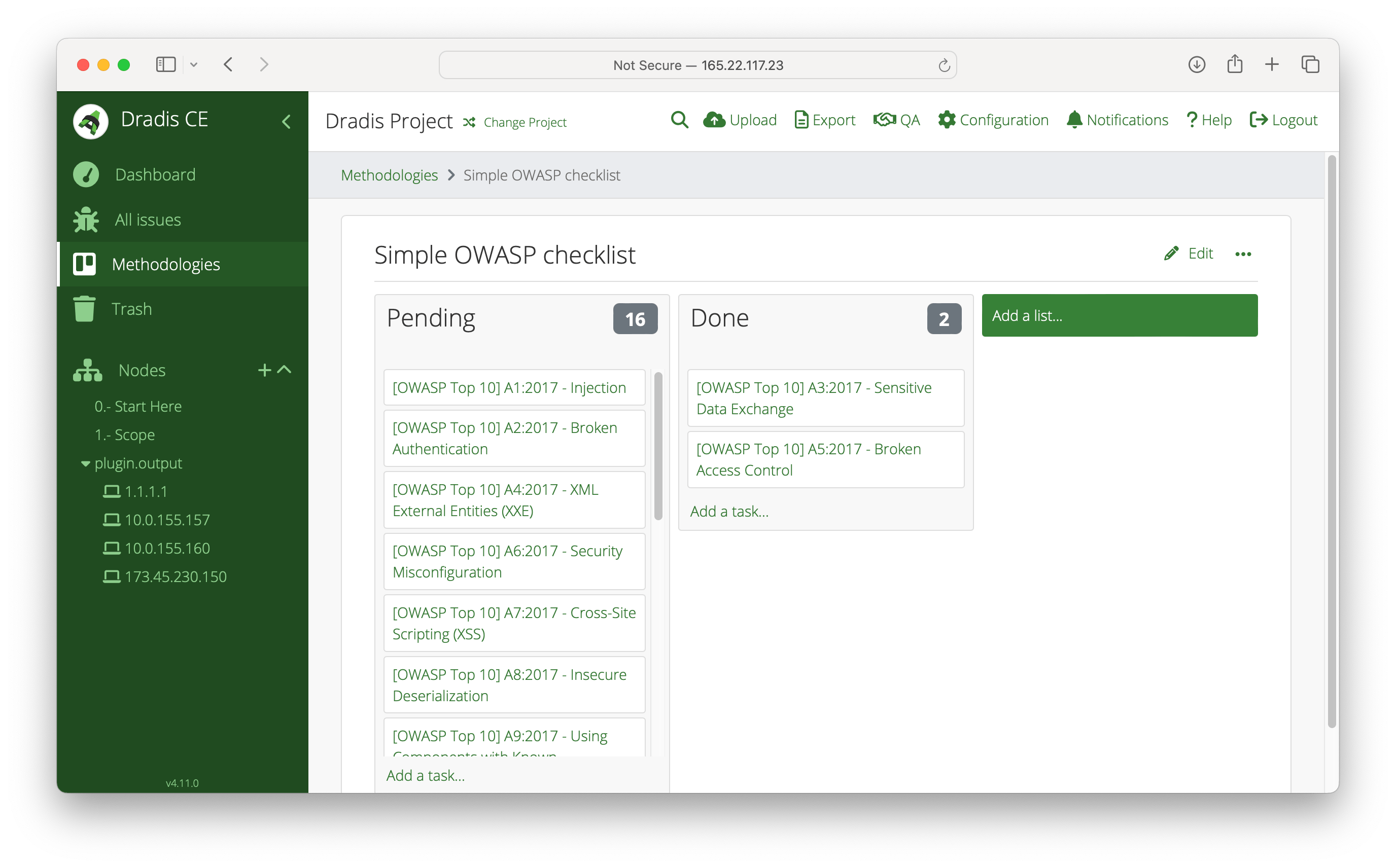Add a new node with plus icon
Image resolution: width=1396 pixels, height=868 pixels.
pos(264,370)
